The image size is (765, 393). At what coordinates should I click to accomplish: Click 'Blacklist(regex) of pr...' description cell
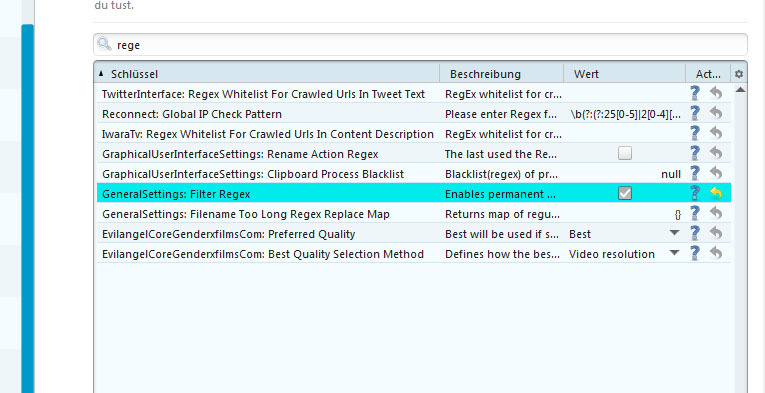pyautogui.click(x=502, y=174)
